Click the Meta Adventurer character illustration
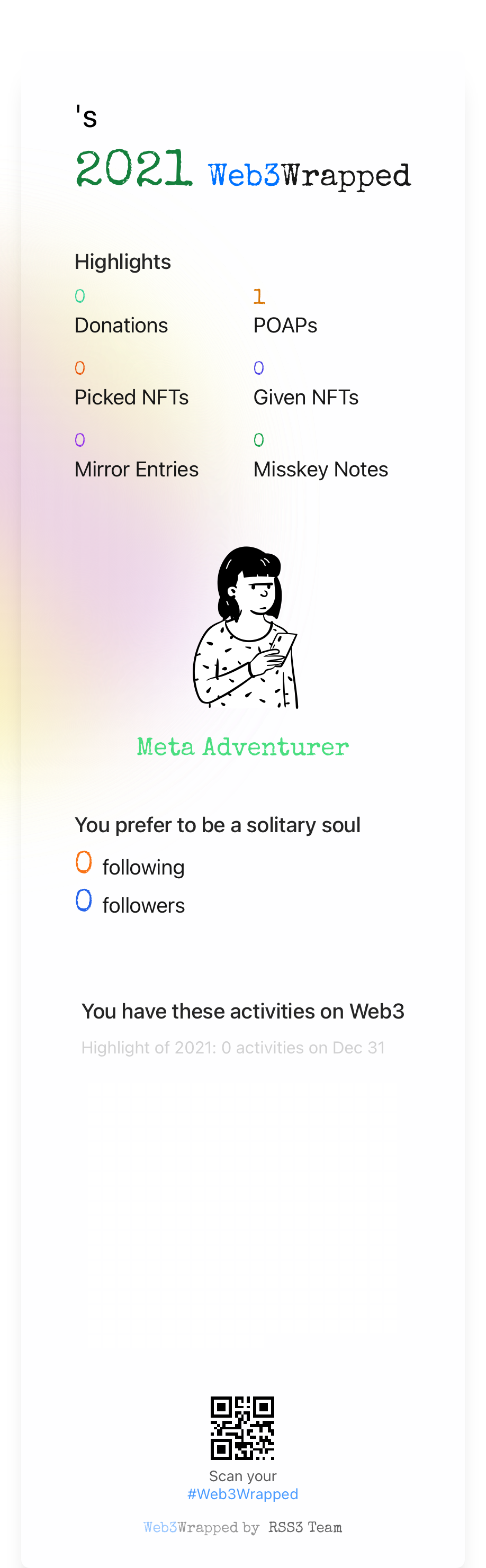This screenshot has width=486, height=1568. 246,627
